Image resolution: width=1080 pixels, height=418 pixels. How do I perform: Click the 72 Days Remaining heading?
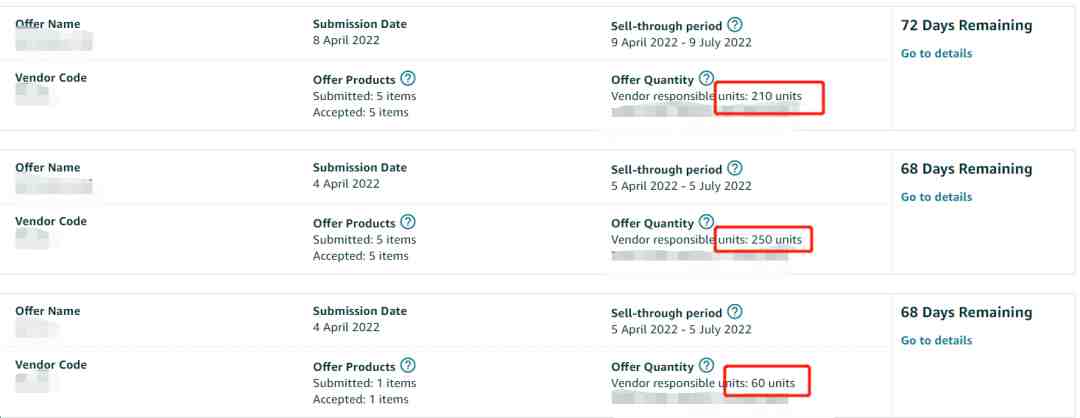click(966, 26)
